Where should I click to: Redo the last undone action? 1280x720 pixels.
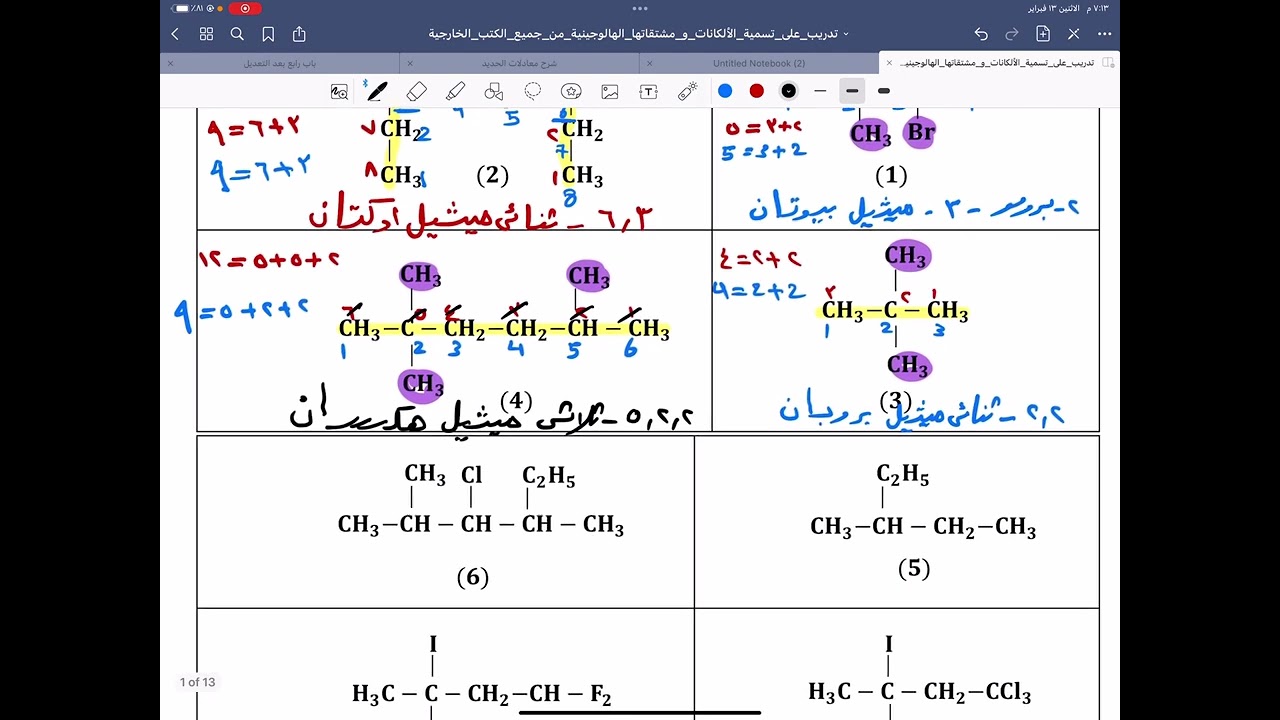click(1012, 34)
